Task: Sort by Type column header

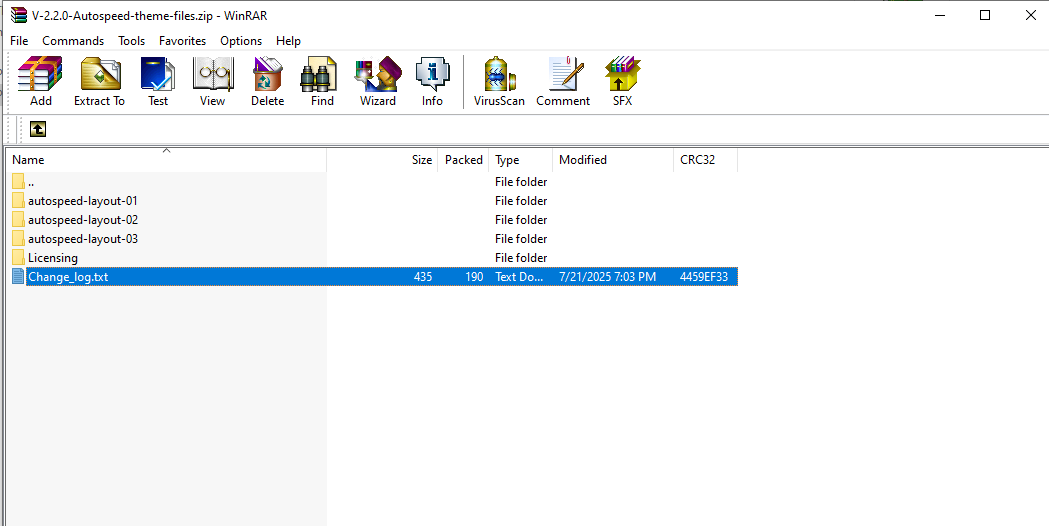Action: 521,160
